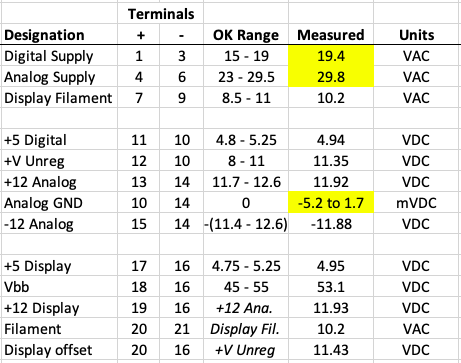Click the 53.1 measured cell
Image resolution: width=461 pixels, height=363 pixels.
331,287
